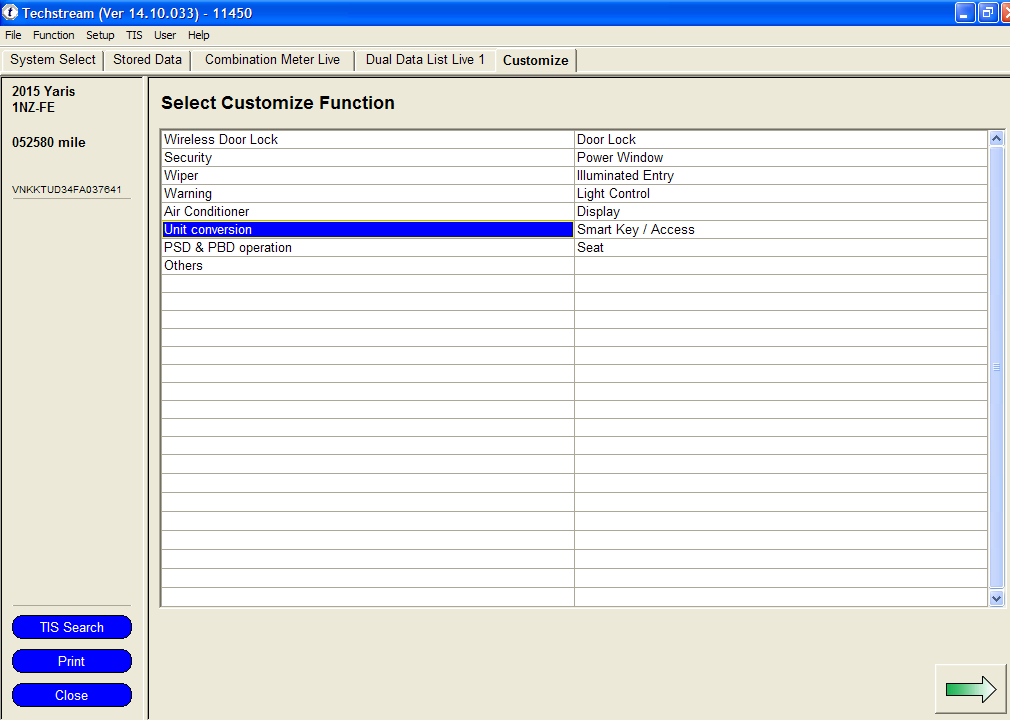Switch to the Stored Data tab
Screen dimensions: 1010x720
147,60
